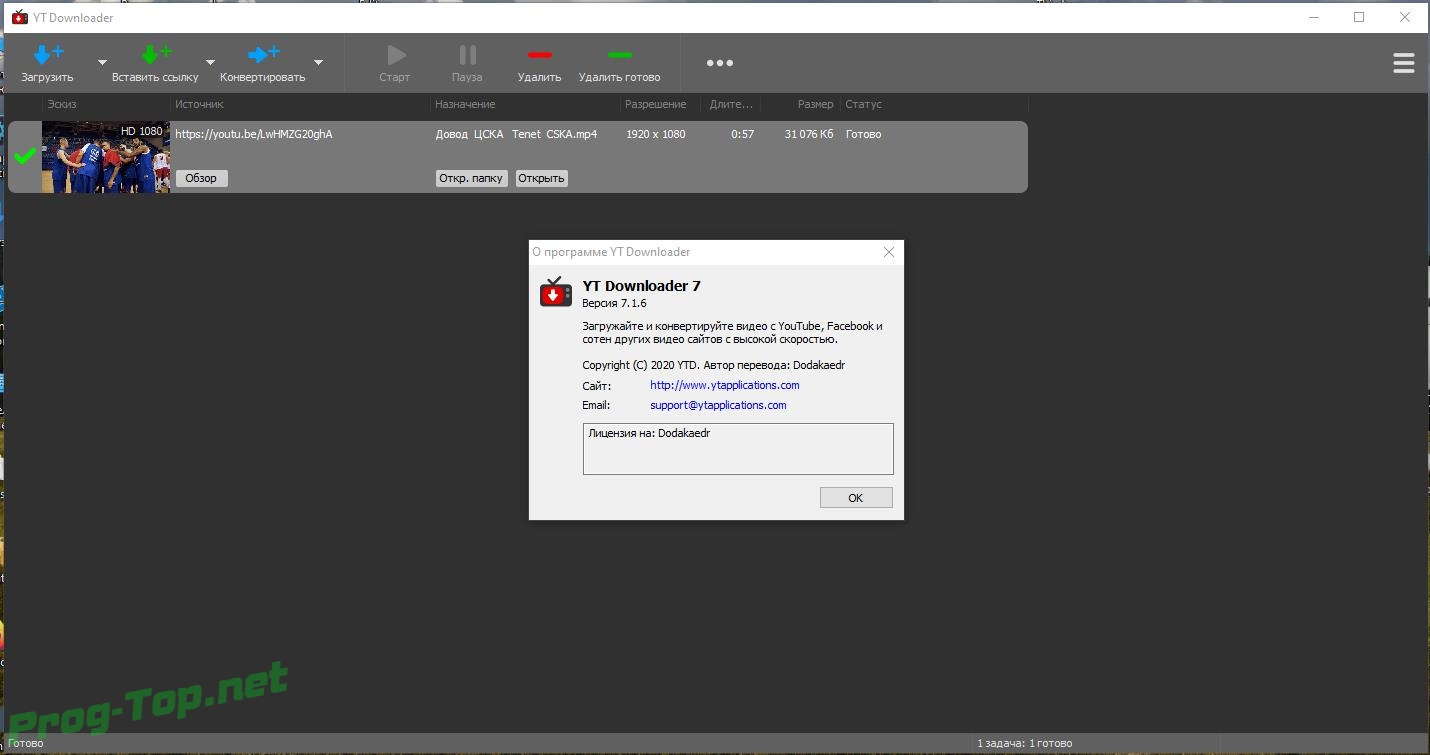Sort by Разрешение column header
This screenshot has width=1430, height=755.
coord(656,104)
